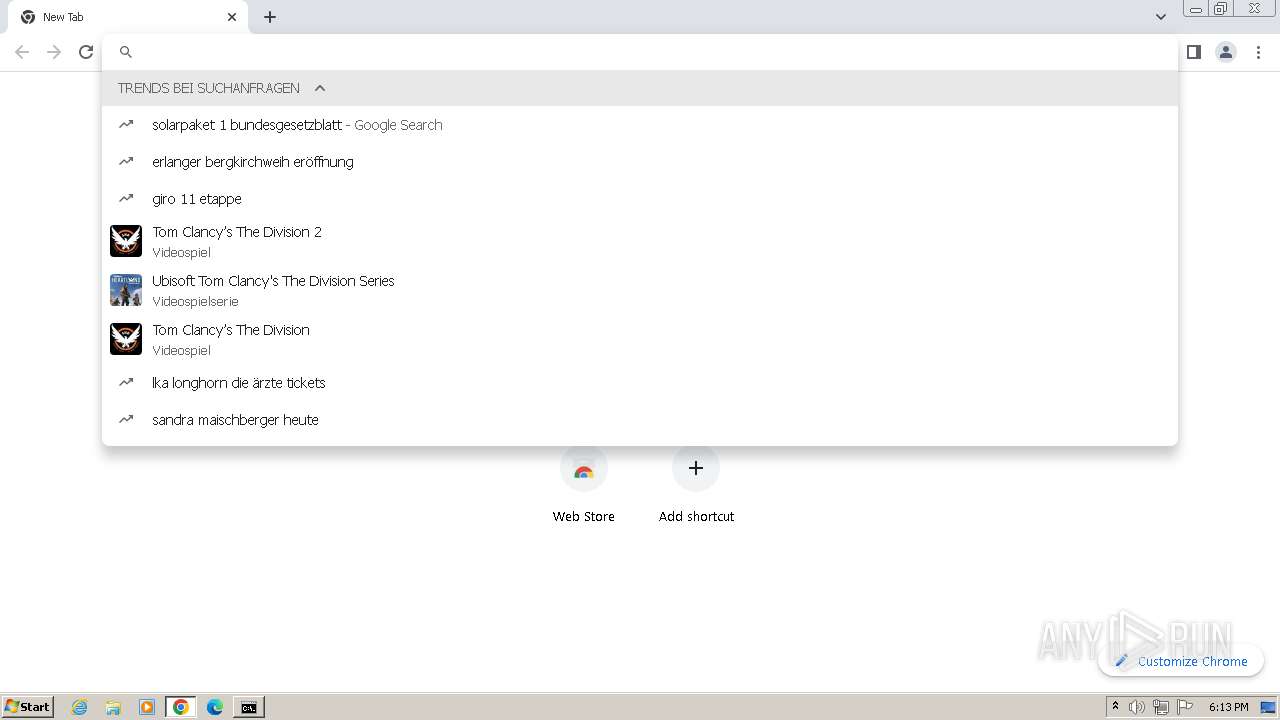This screenshot has height=720, width=1280.
Task: Click the show desktop tray icon
Action: 1268,707
